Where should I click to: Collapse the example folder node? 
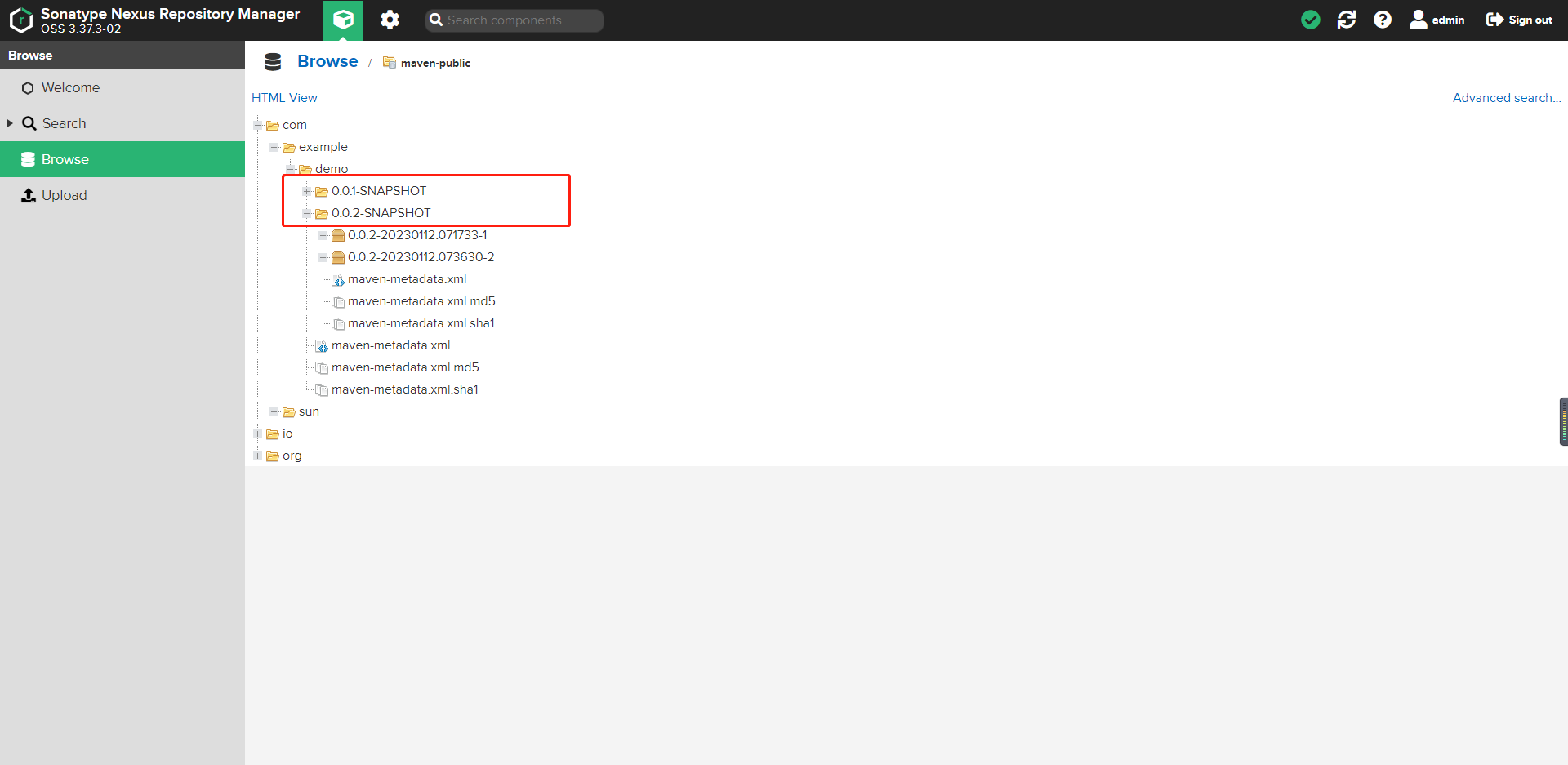274,147
